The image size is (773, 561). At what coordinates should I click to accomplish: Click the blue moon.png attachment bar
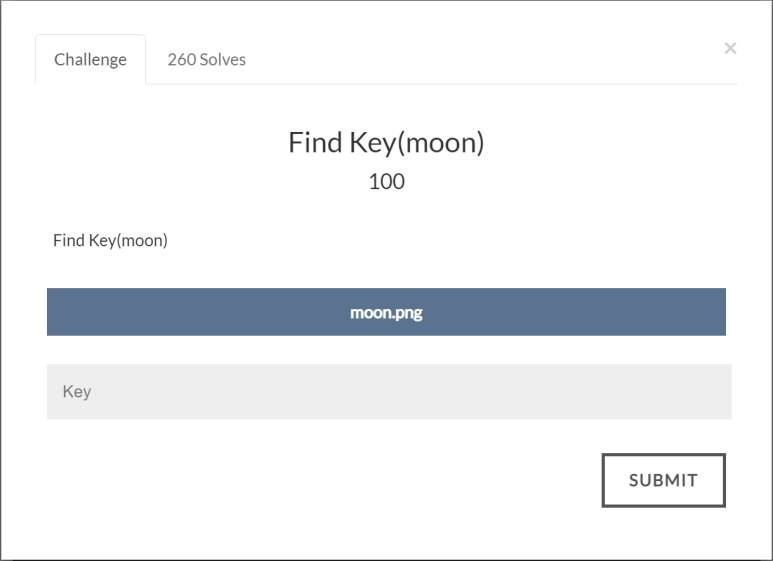tap(386, 312)
